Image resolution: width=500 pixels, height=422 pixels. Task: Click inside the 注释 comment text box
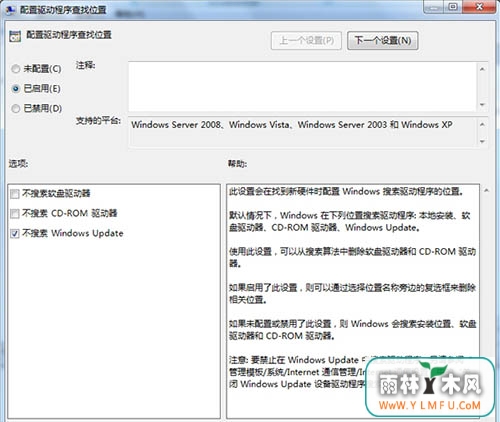[302, 86]
